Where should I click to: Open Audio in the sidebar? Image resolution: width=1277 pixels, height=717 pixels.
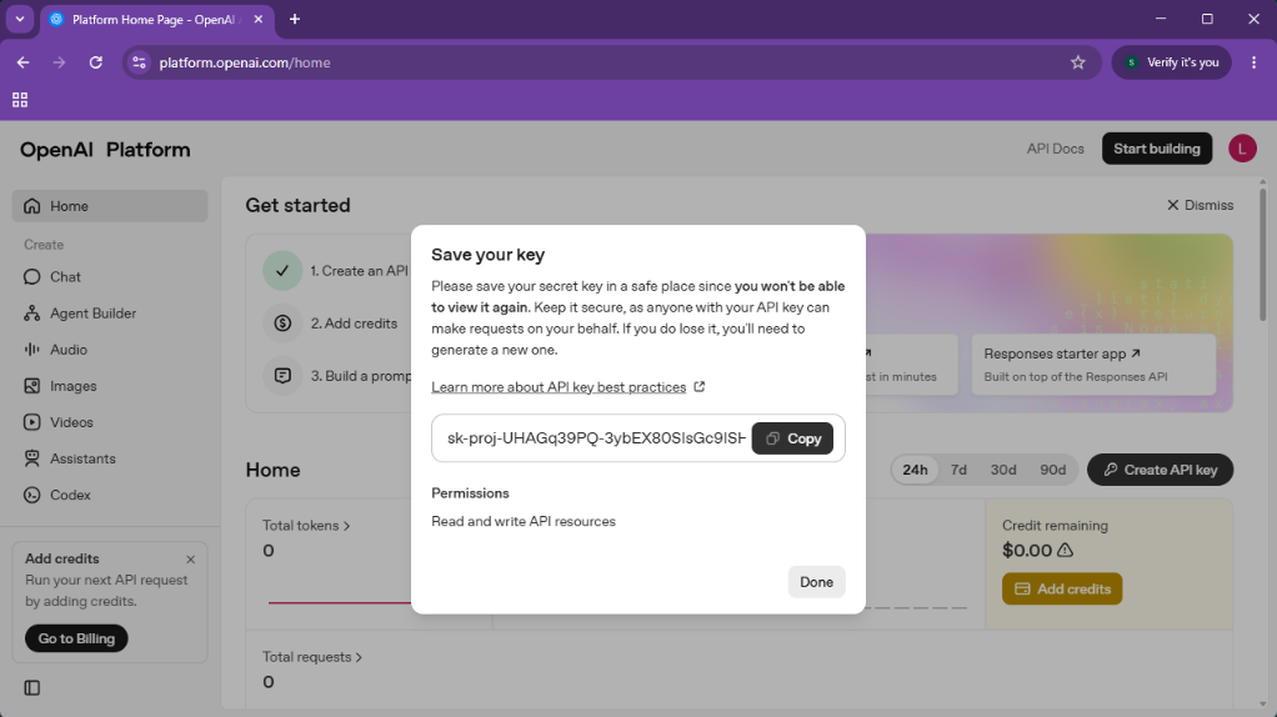click(110, 349)
